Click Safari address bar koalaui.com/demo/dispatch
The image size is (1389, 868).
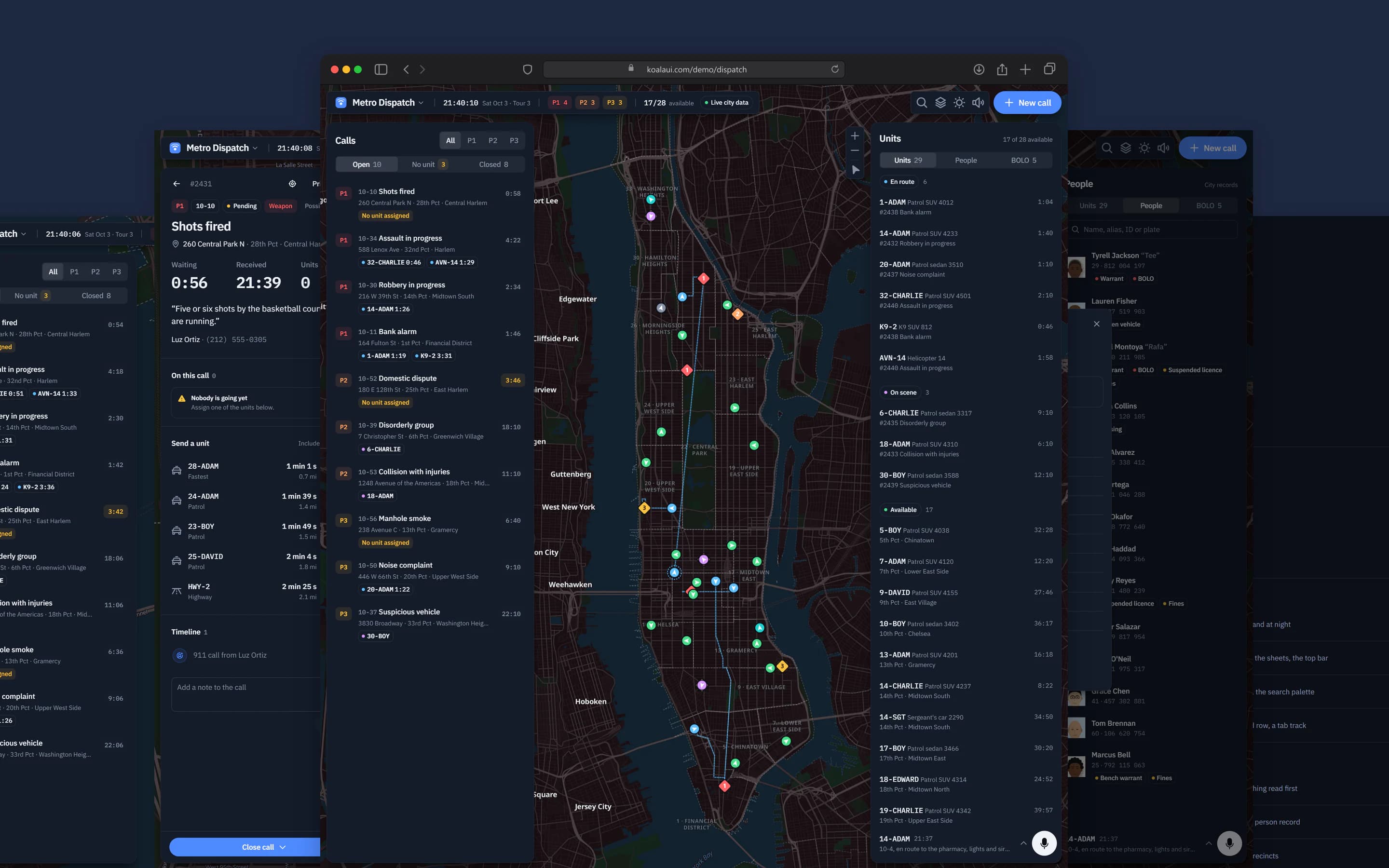pos(694,69)
